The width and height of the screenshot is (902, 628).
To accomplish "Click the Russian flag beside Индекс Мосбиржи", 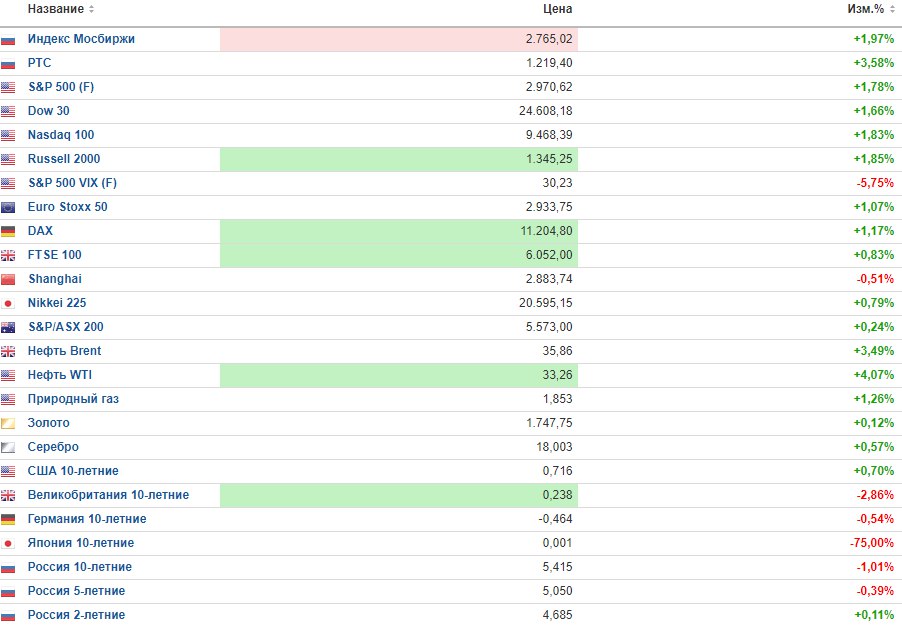I will 8,40.
